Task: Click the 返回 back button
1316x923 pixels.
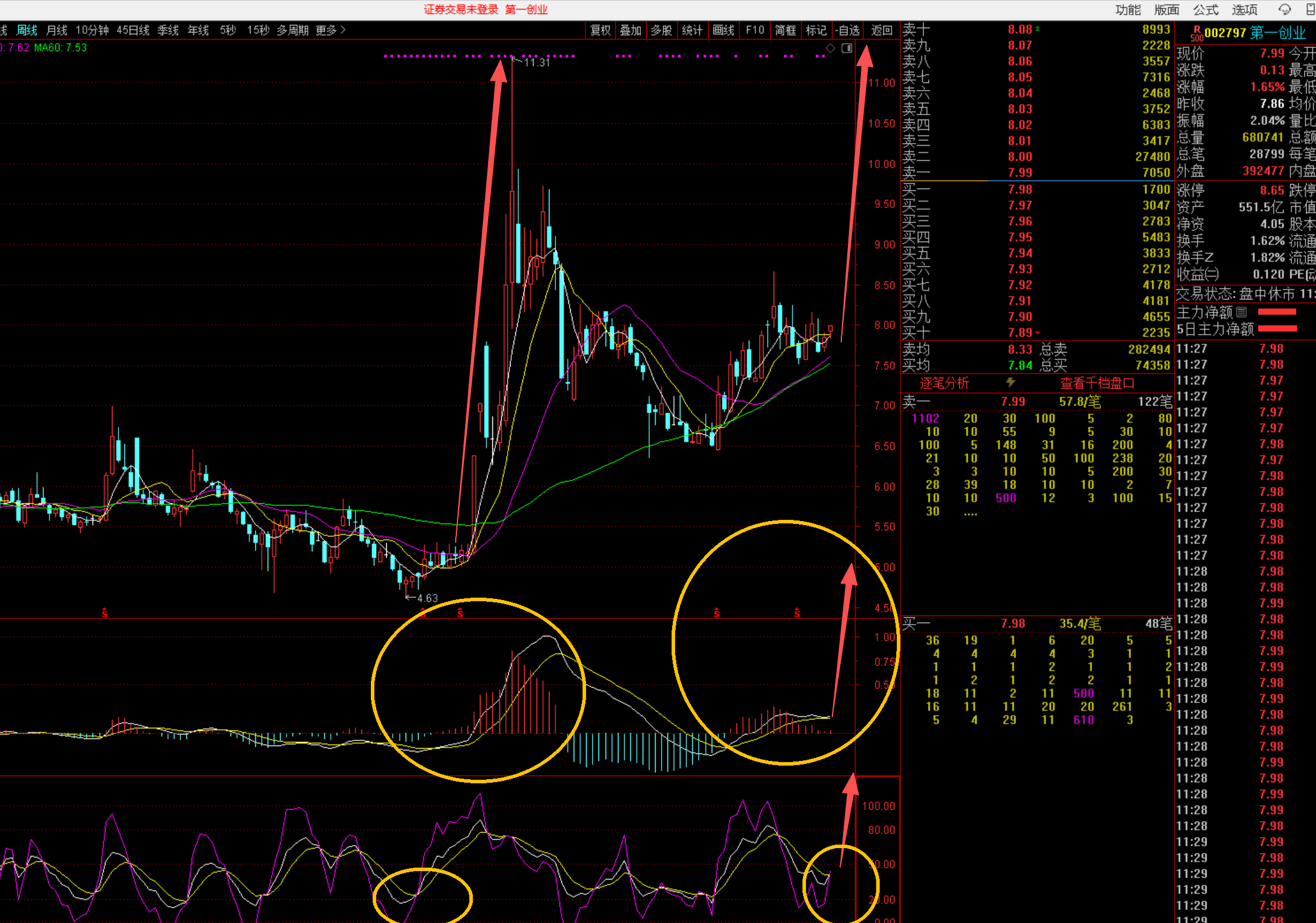Action: [881, 30]
